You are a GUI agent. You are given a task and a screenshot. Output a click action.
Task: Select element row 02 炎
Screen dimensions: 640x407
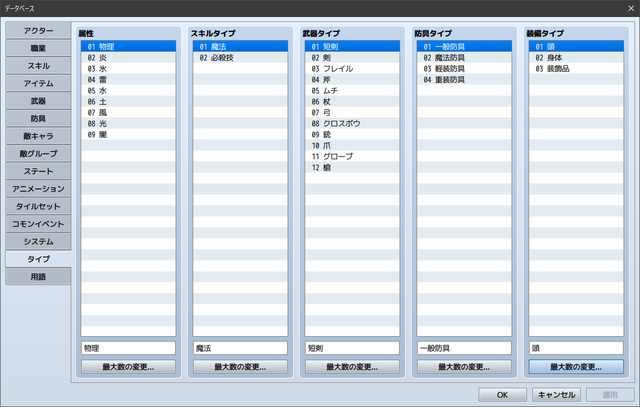point(128,58)
